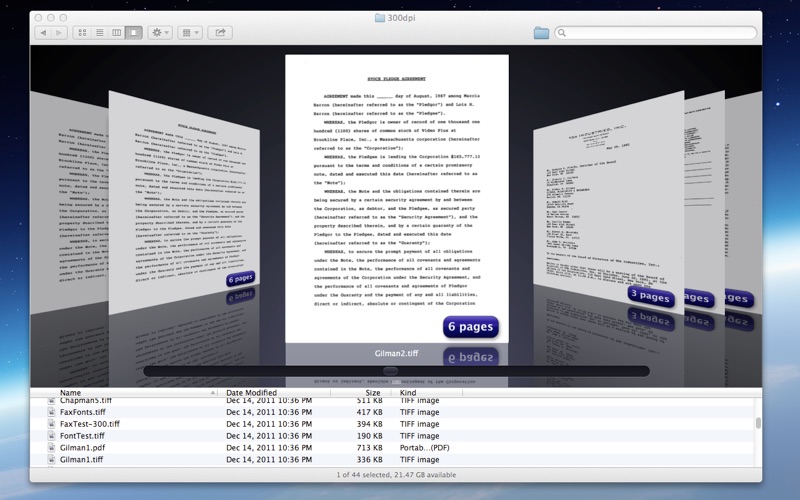Viewport: 800px width, 500px height.
Task: Switch to list view
Action: coord(99,33)
